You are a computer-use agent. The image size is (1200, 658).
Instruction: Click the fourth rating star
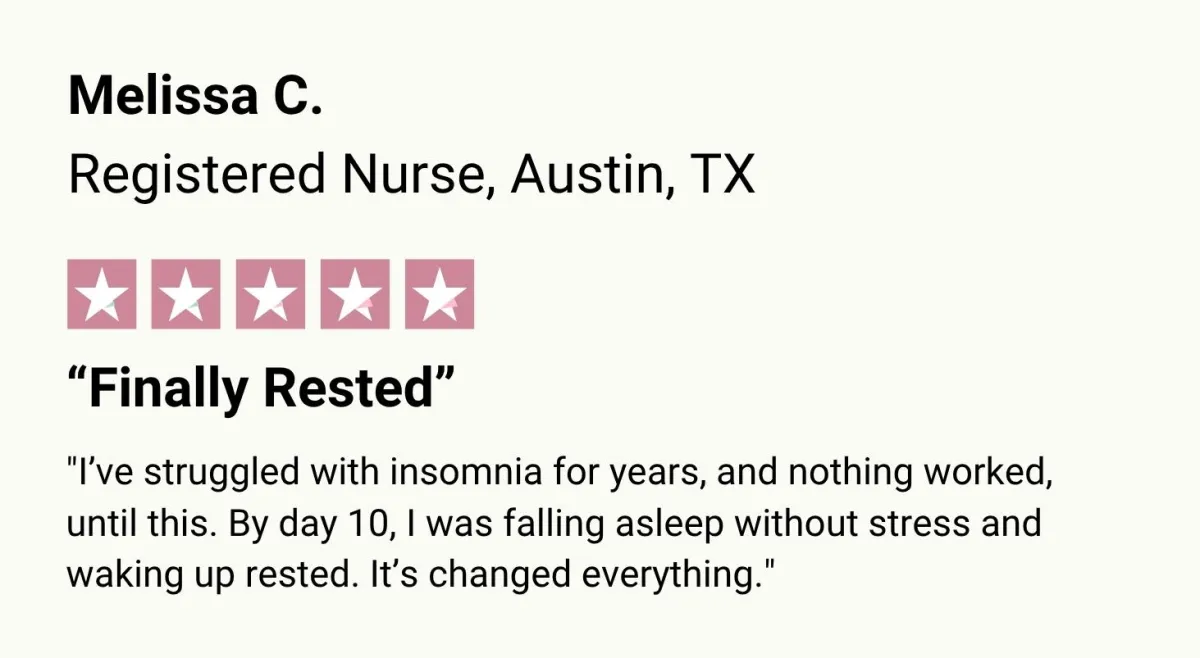355,294
